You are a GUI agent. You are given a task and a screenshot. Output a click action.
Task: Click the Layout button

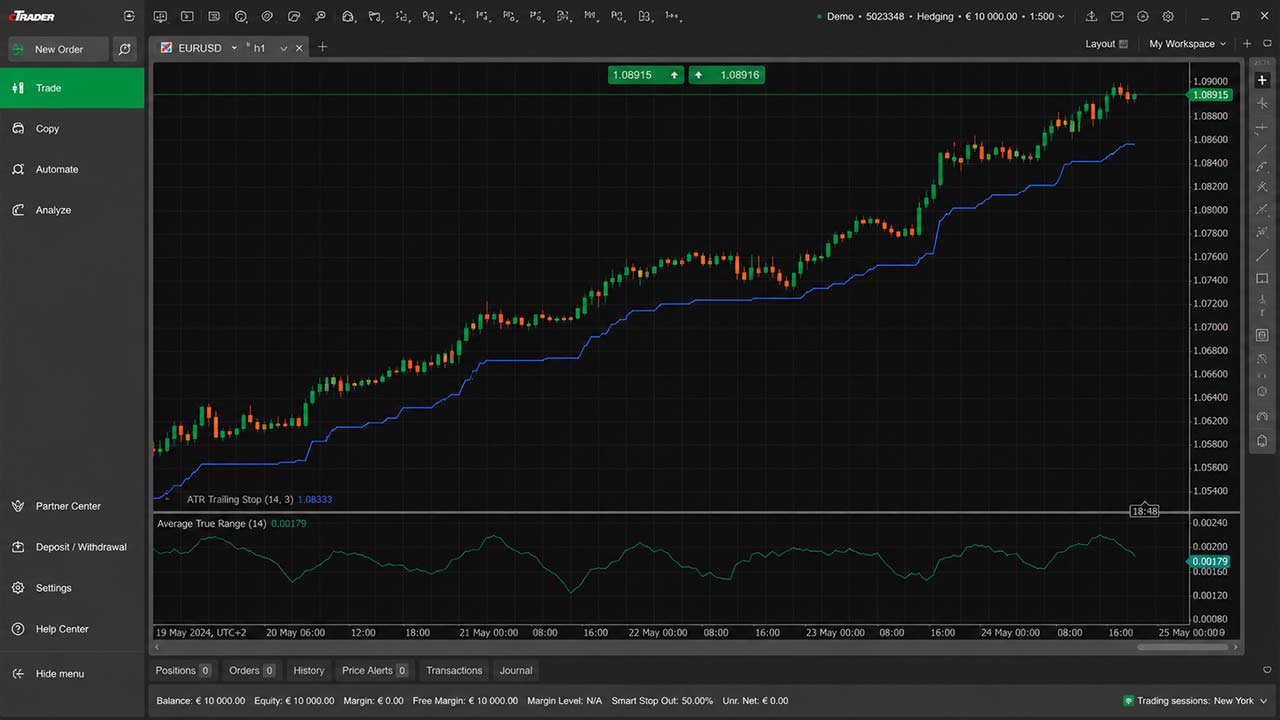pyautogui.click(x=1107, y=44)
